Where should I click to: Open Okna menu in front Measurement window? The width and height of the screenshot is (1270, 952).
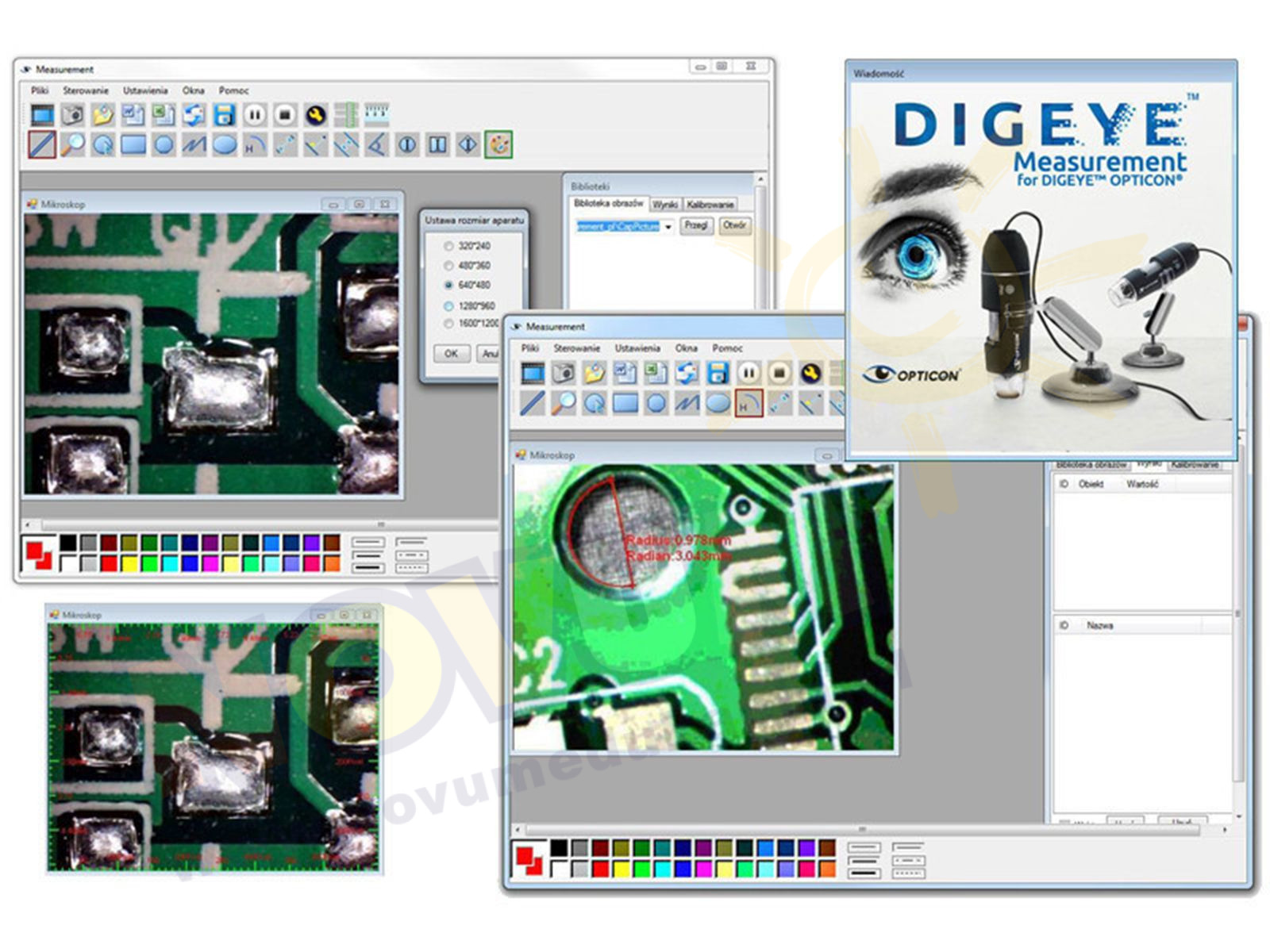click(686, 348)
